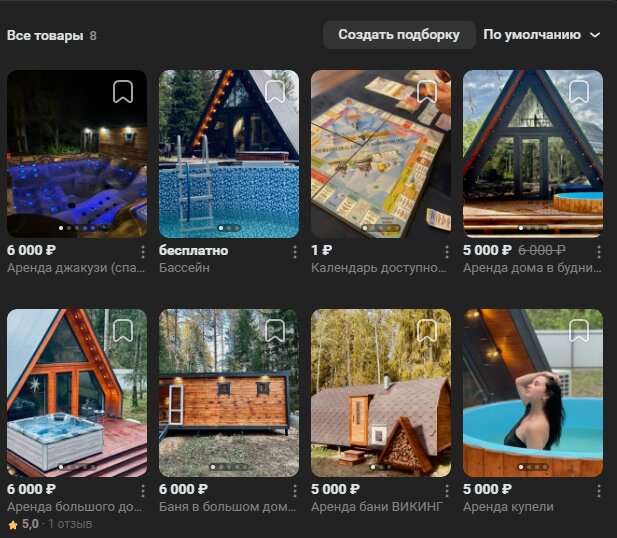Save the Аренда дома в будни item bookmark
The height and width of the screenshot is (538, 617).
pos(579,91)
